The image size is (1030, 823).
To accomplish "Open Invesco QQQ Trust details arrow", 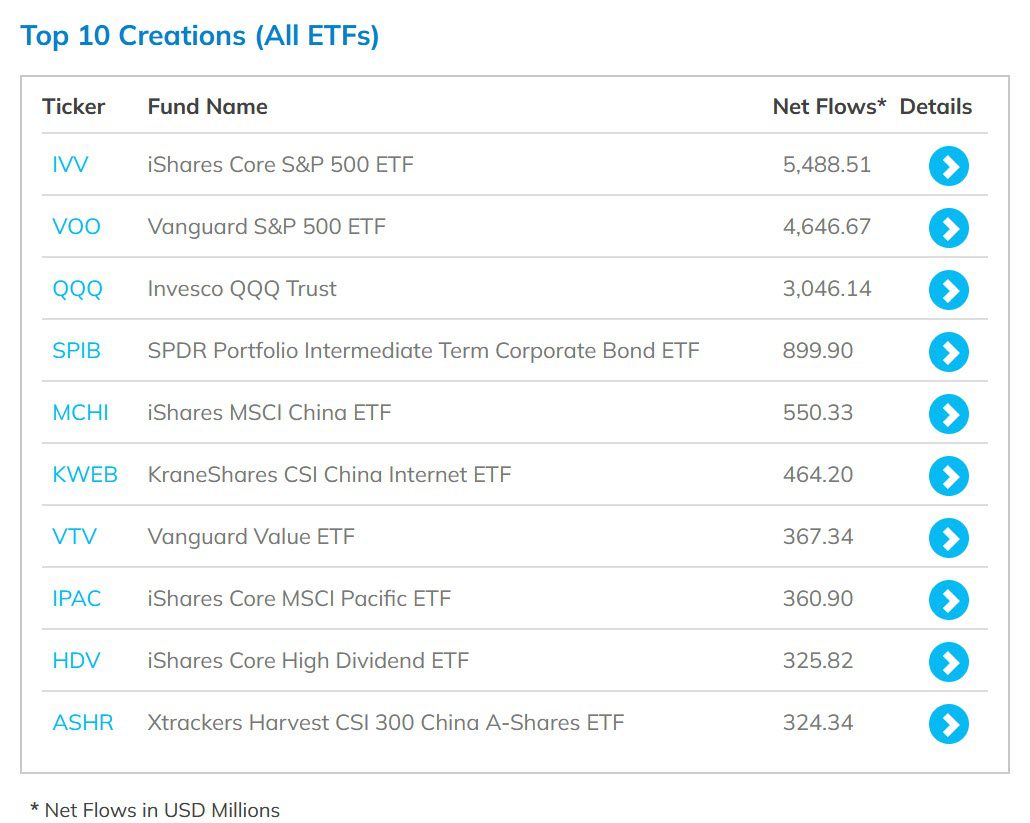I will click(x=948, y=289).
